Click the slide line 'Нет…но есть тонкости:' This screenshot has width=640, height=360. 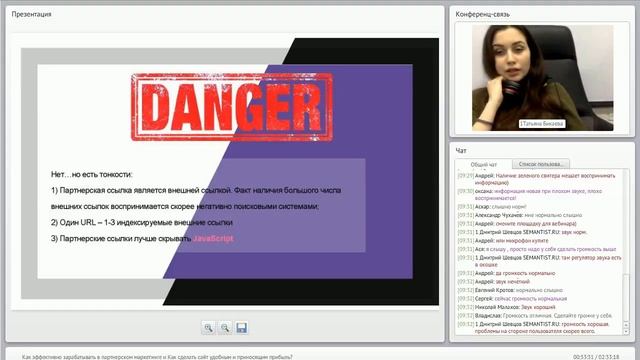[91, 174]
